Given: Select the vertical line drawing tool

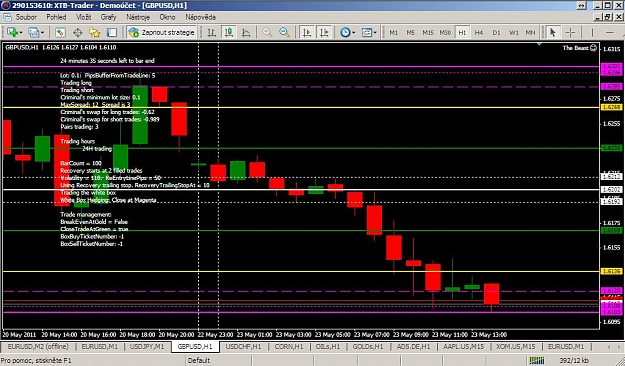Looking at the screenshot, I should [592, 32].
